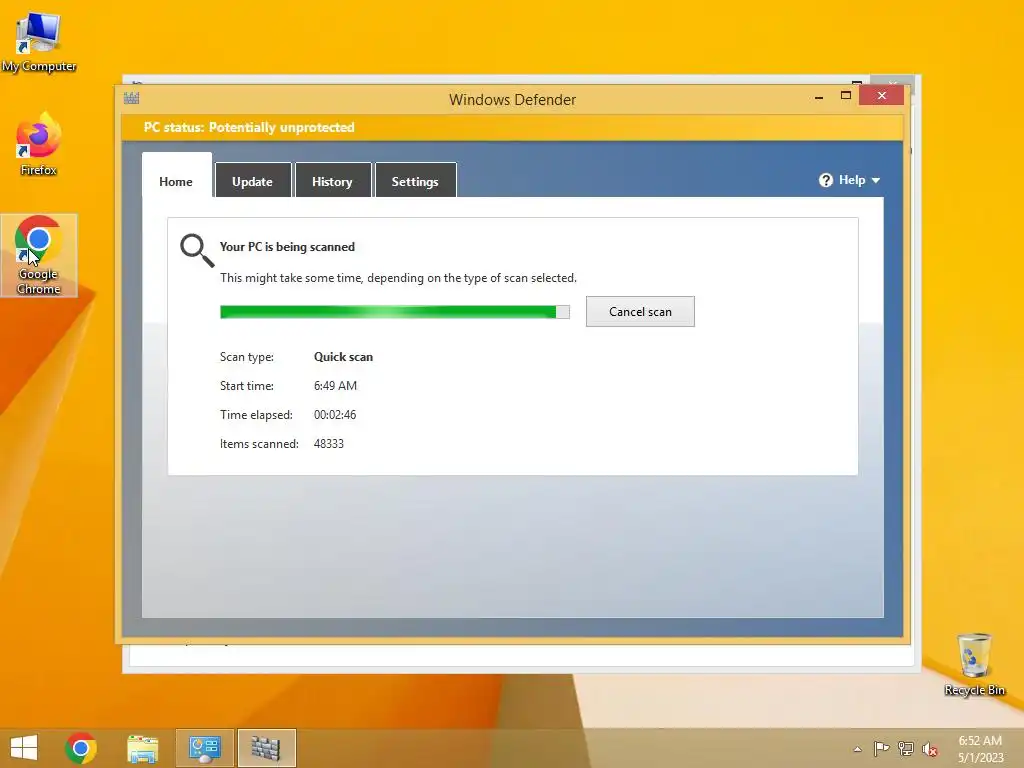The height and width of the screenshot is (768, 1024).
Task: Open the Action Center flag icon
Action: 881,748
